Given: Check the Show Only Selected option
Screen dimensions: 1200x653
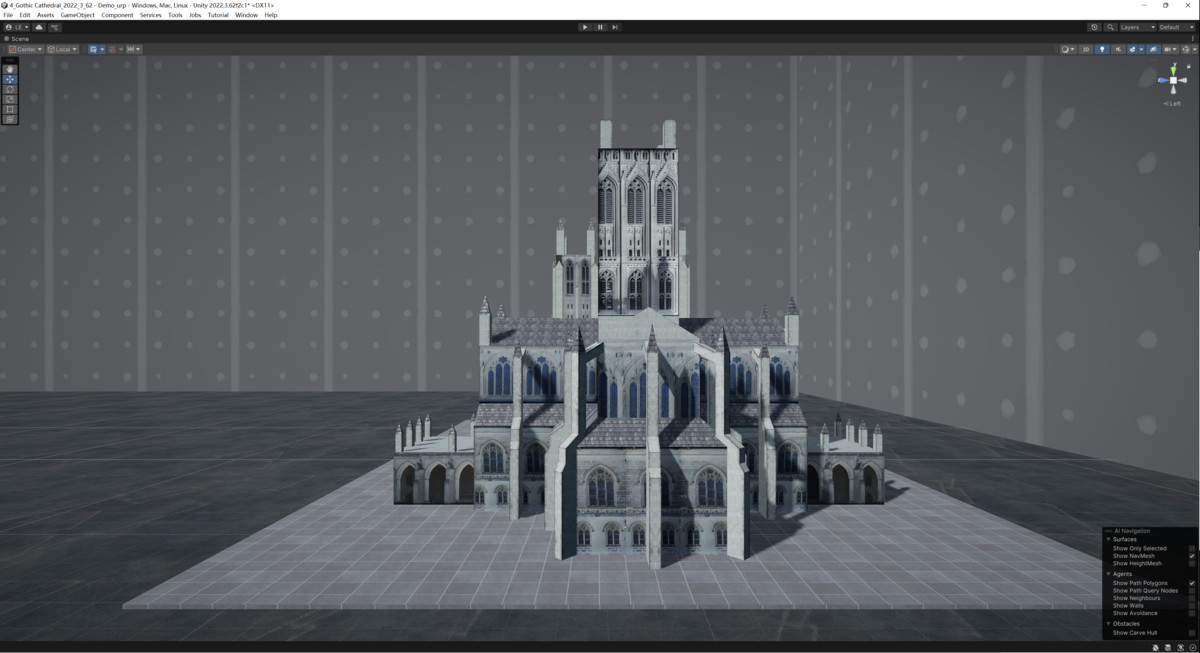Looking at the screenshot, I should point(1191,549).
